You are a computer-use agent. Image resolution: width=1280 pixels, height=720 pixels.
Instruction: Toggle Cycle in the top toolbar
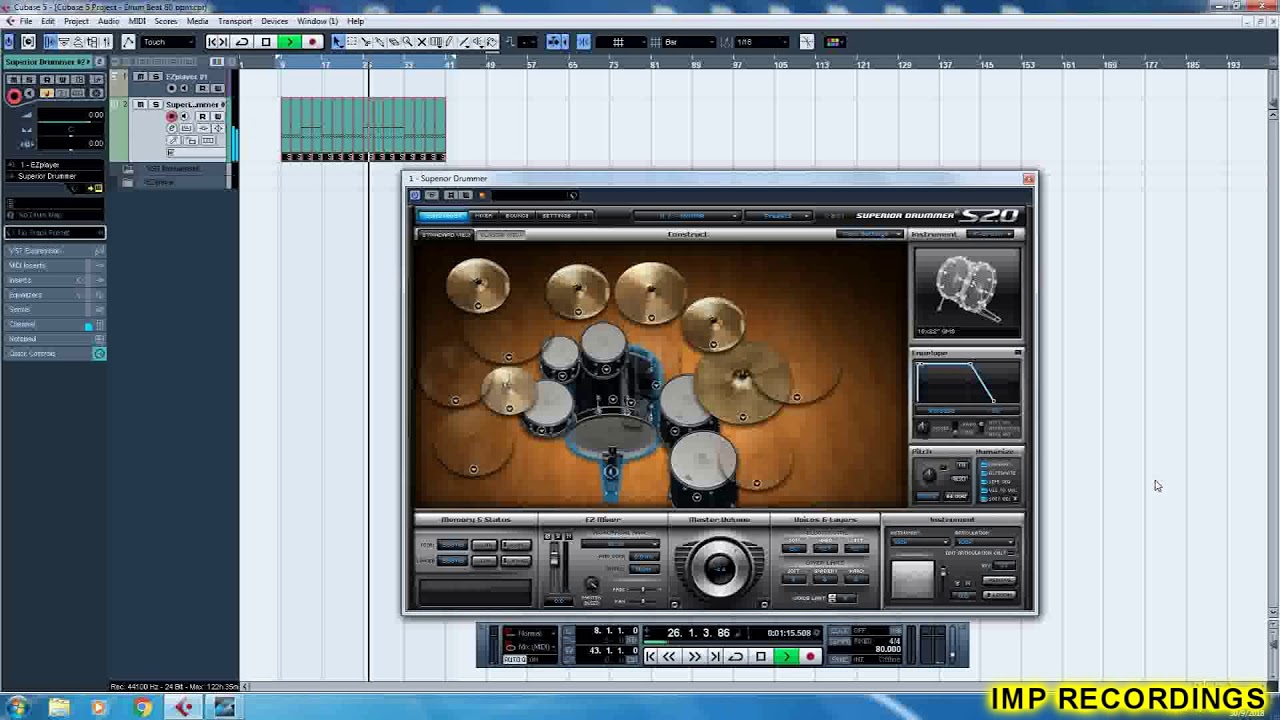(x=241, y=42)
